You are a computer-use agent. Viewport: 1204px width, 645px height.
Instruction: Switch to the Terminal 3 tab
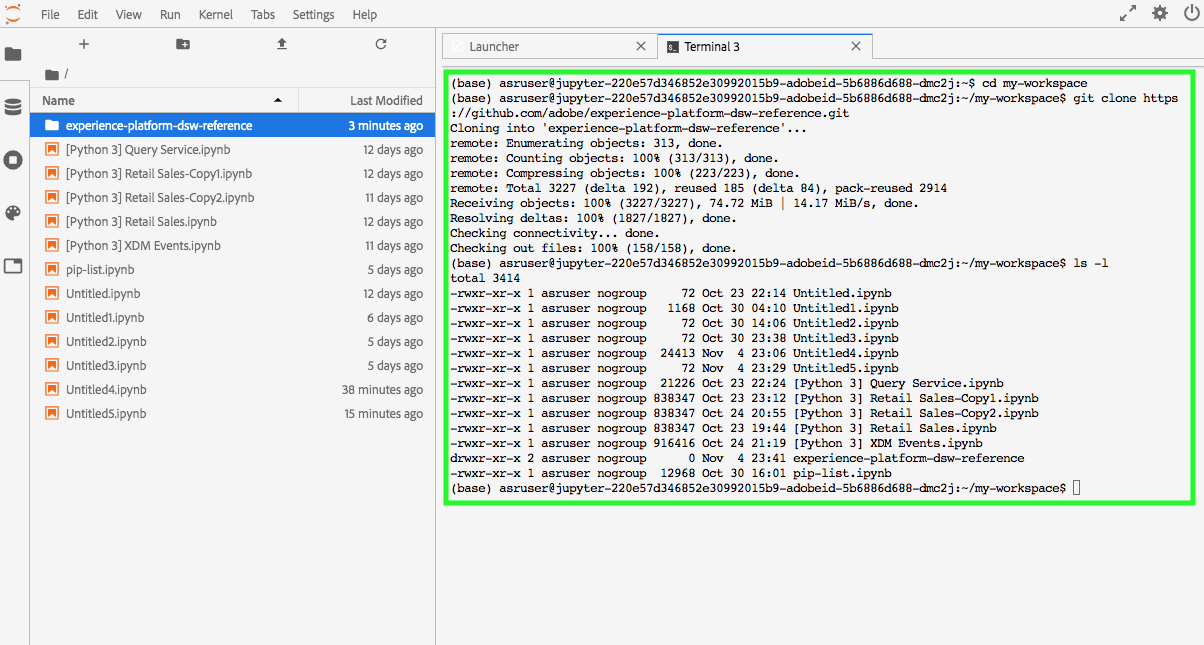coord(765,46)
